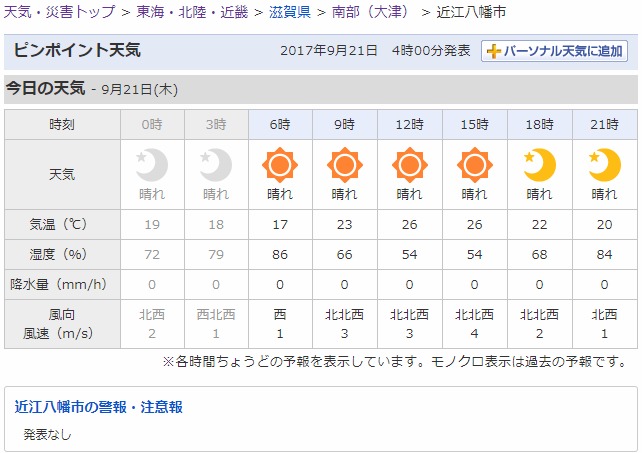Click the 近江八幡市 breadcrumb text
The width and height of the screenshot is (642, 453).
[471, 11]
